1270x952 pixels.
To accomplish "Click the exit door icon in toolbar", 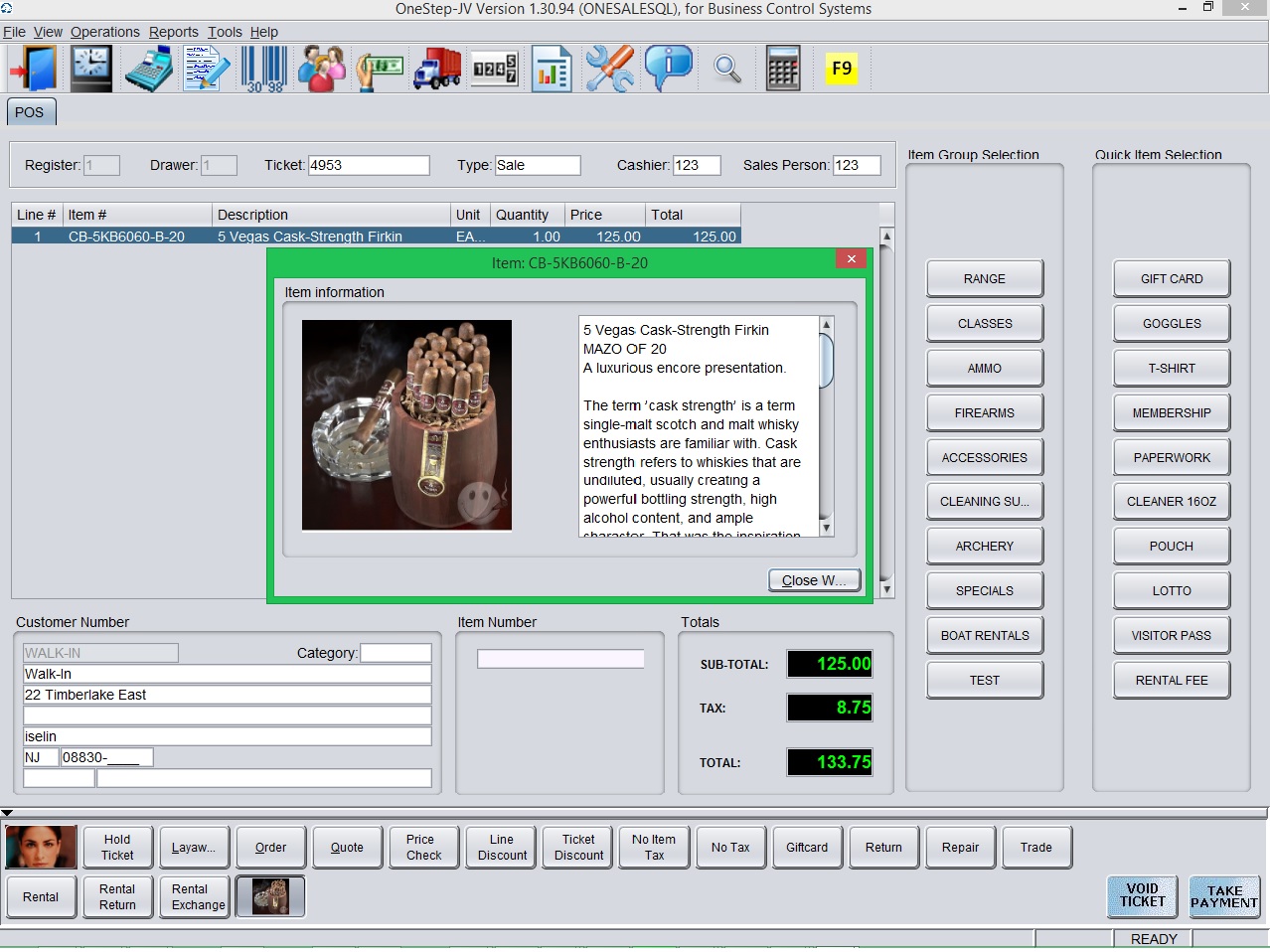I will [x=33, y=70].
